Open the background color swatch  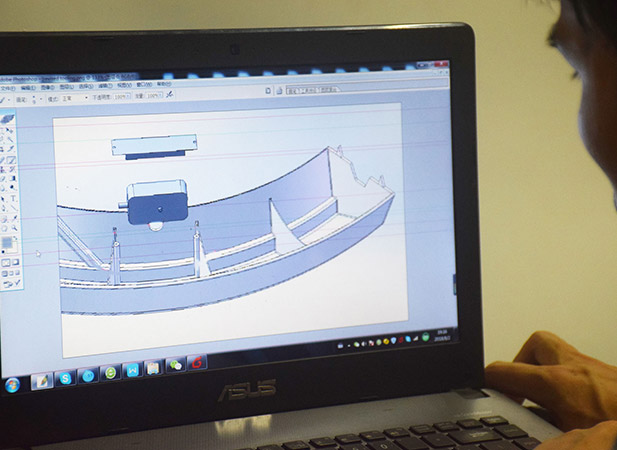pos(13,250)
